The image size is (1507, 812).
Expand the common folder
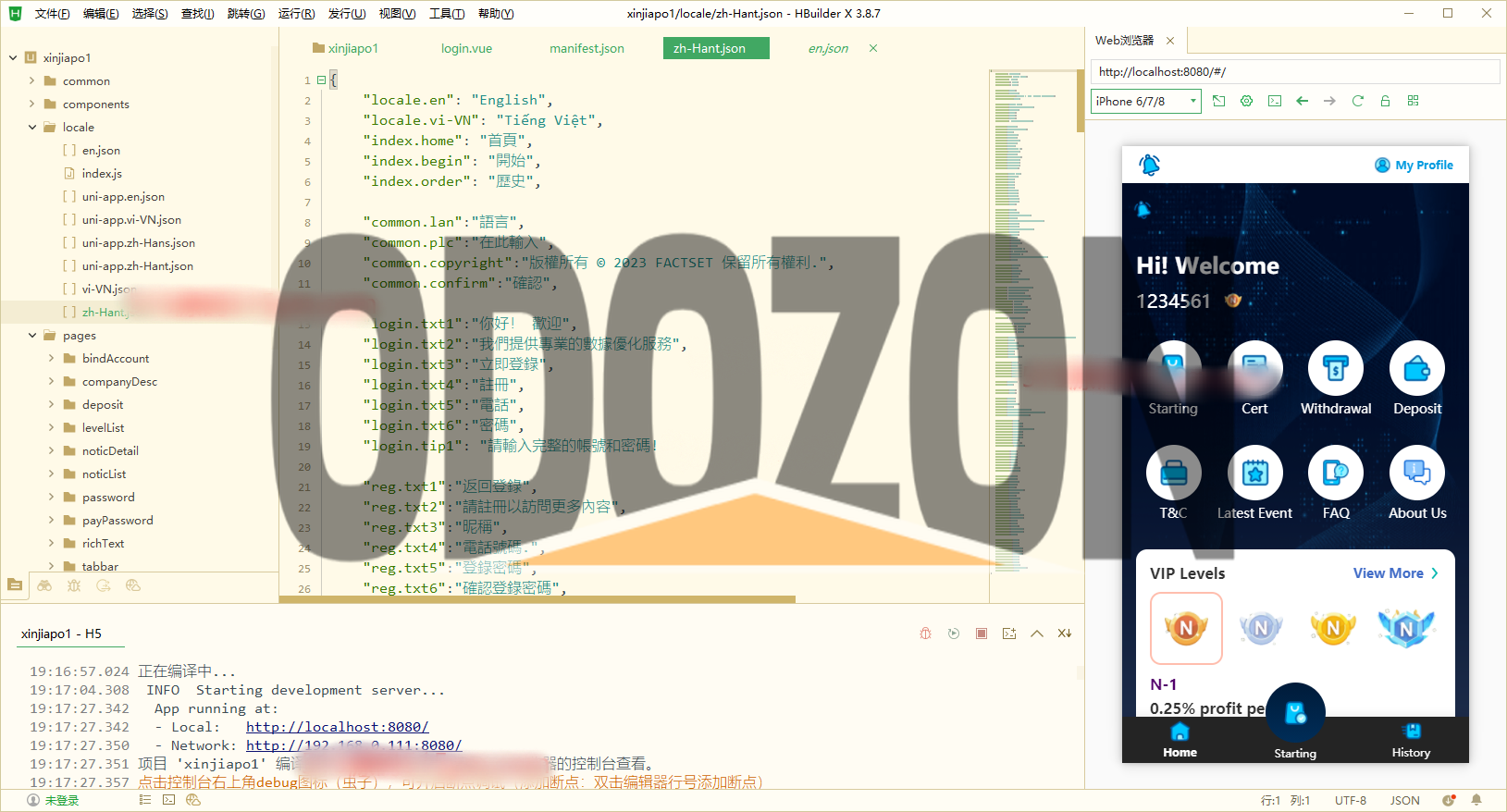click(32, 80)
